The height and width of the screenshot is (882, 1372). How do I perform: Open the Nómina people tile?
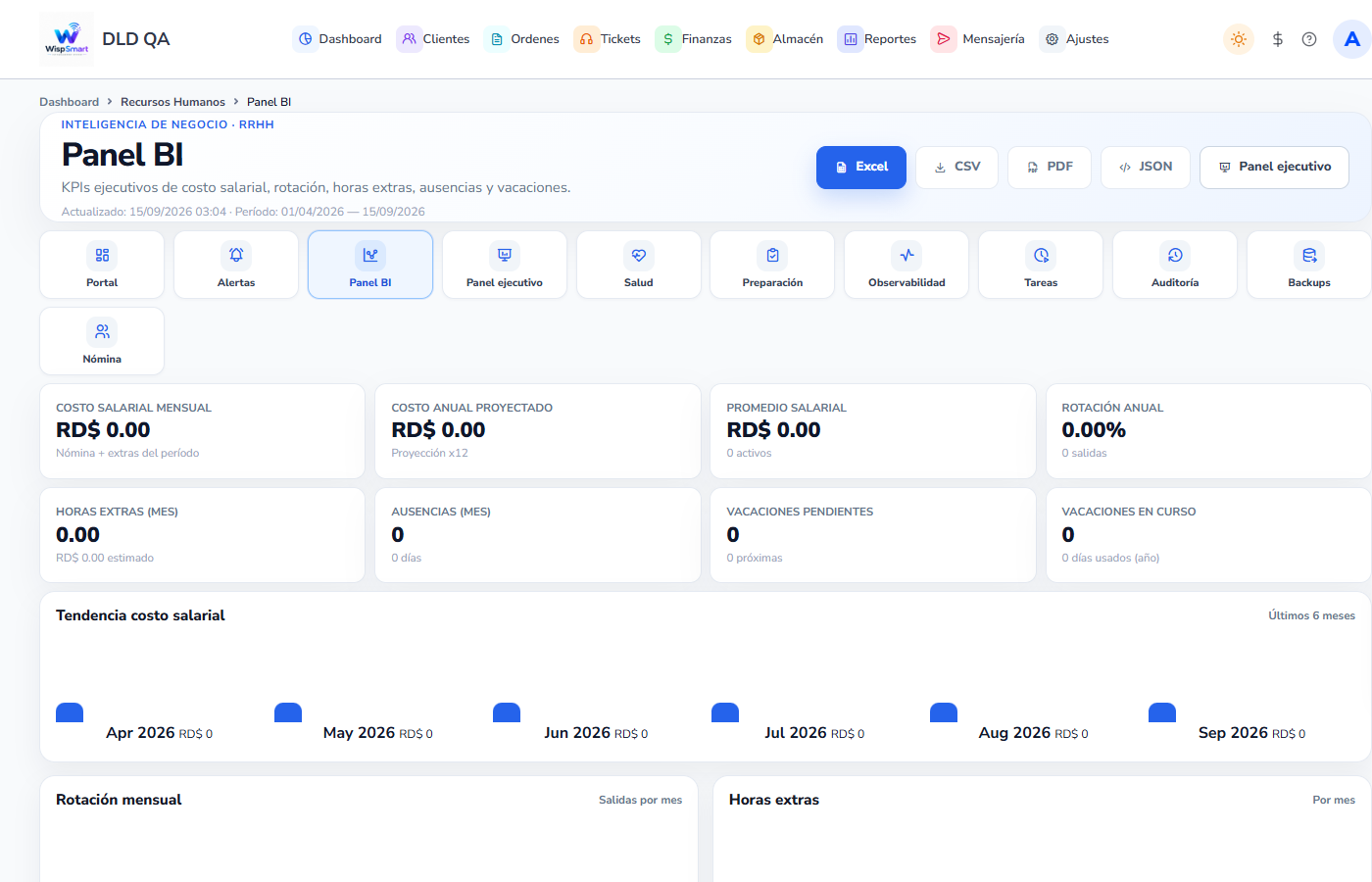click(102, 341)
